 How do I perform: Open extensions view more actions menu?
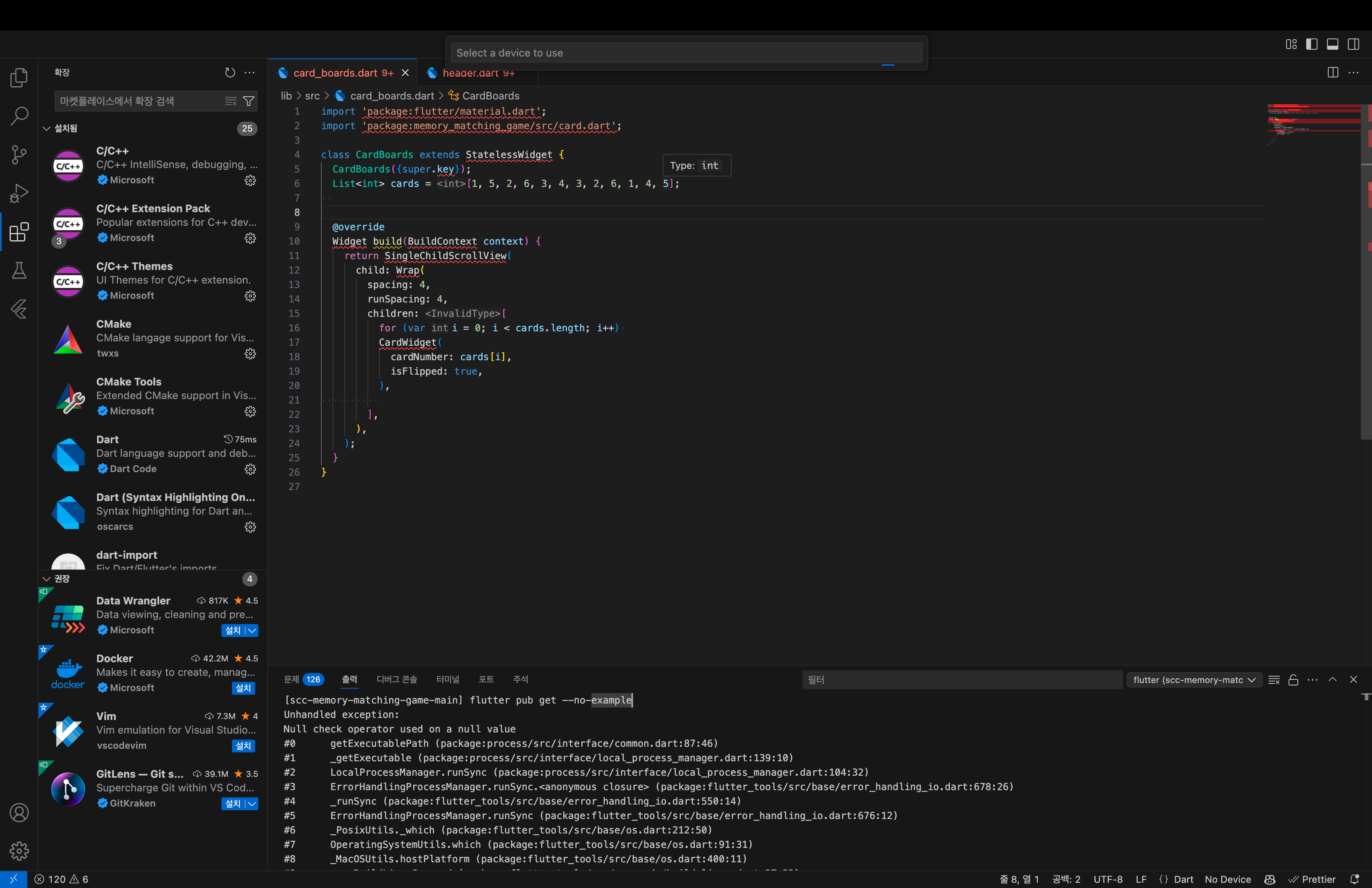(x=250, y=73)
